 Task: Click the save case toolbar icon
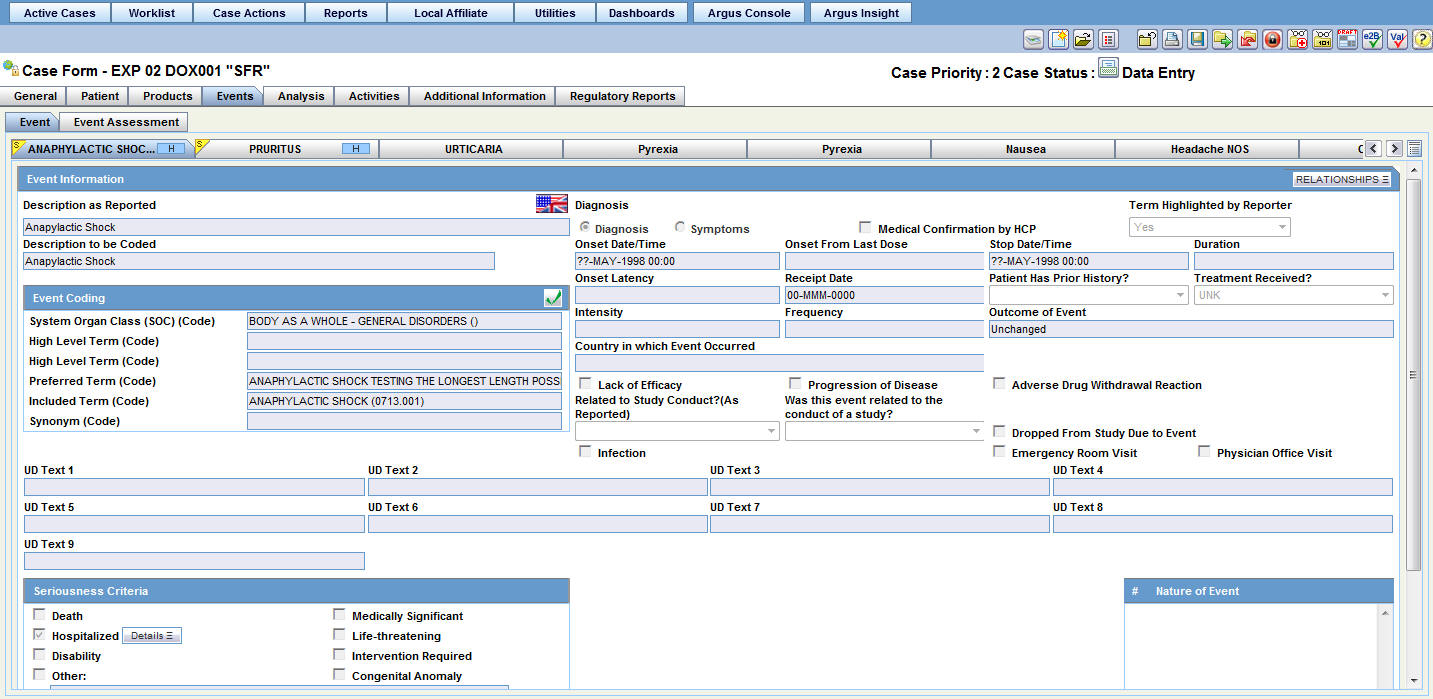(1196, 39)
